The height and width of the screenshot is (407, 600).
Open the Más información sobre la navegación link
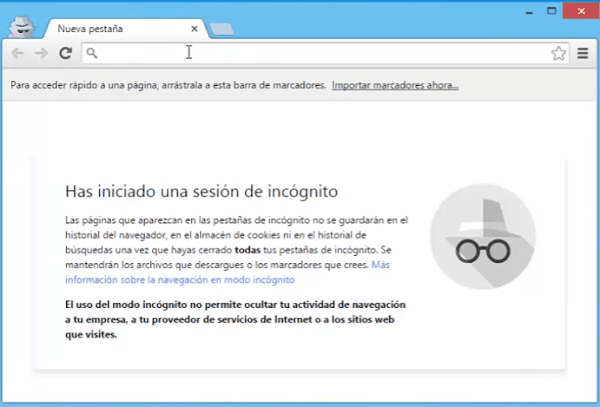[227, 272]
